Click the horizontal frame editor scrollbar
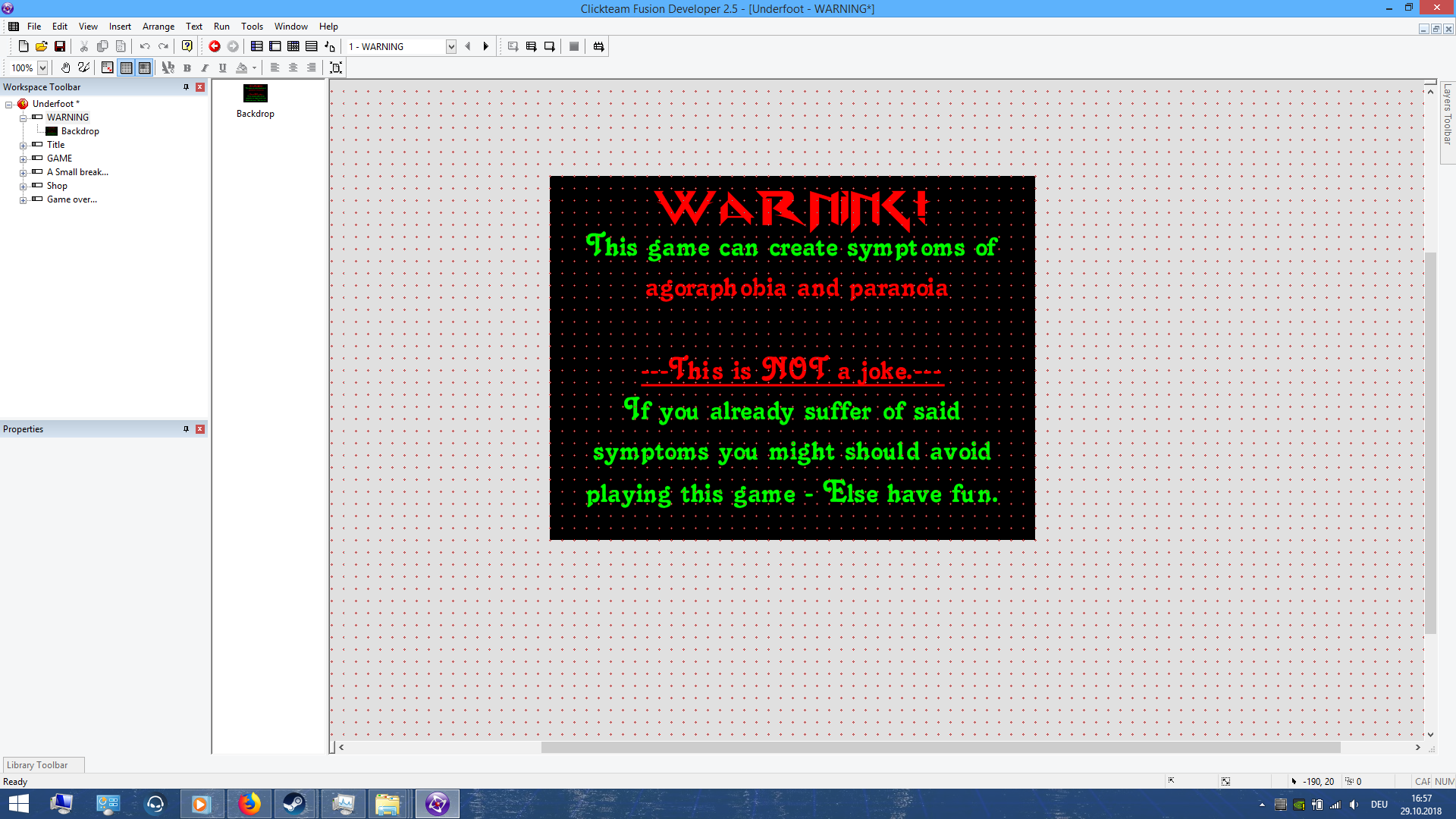 point(940,748)
